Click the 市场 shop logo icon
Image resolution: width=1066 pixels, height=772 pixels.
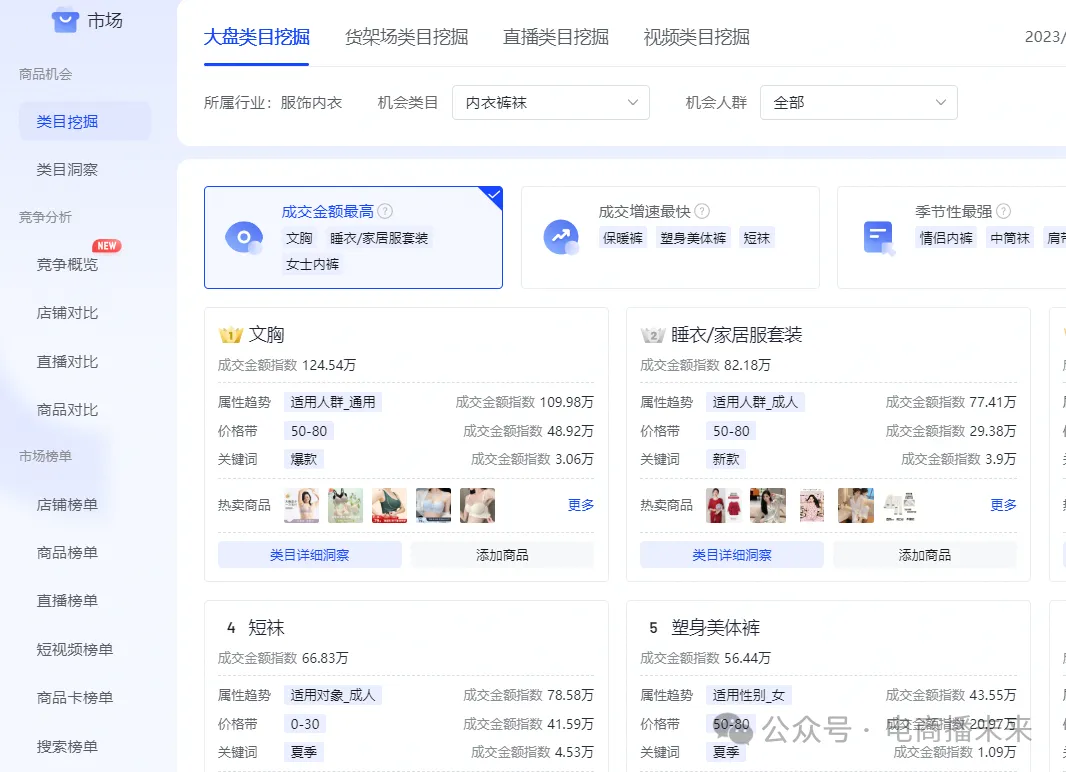(65, 20)
